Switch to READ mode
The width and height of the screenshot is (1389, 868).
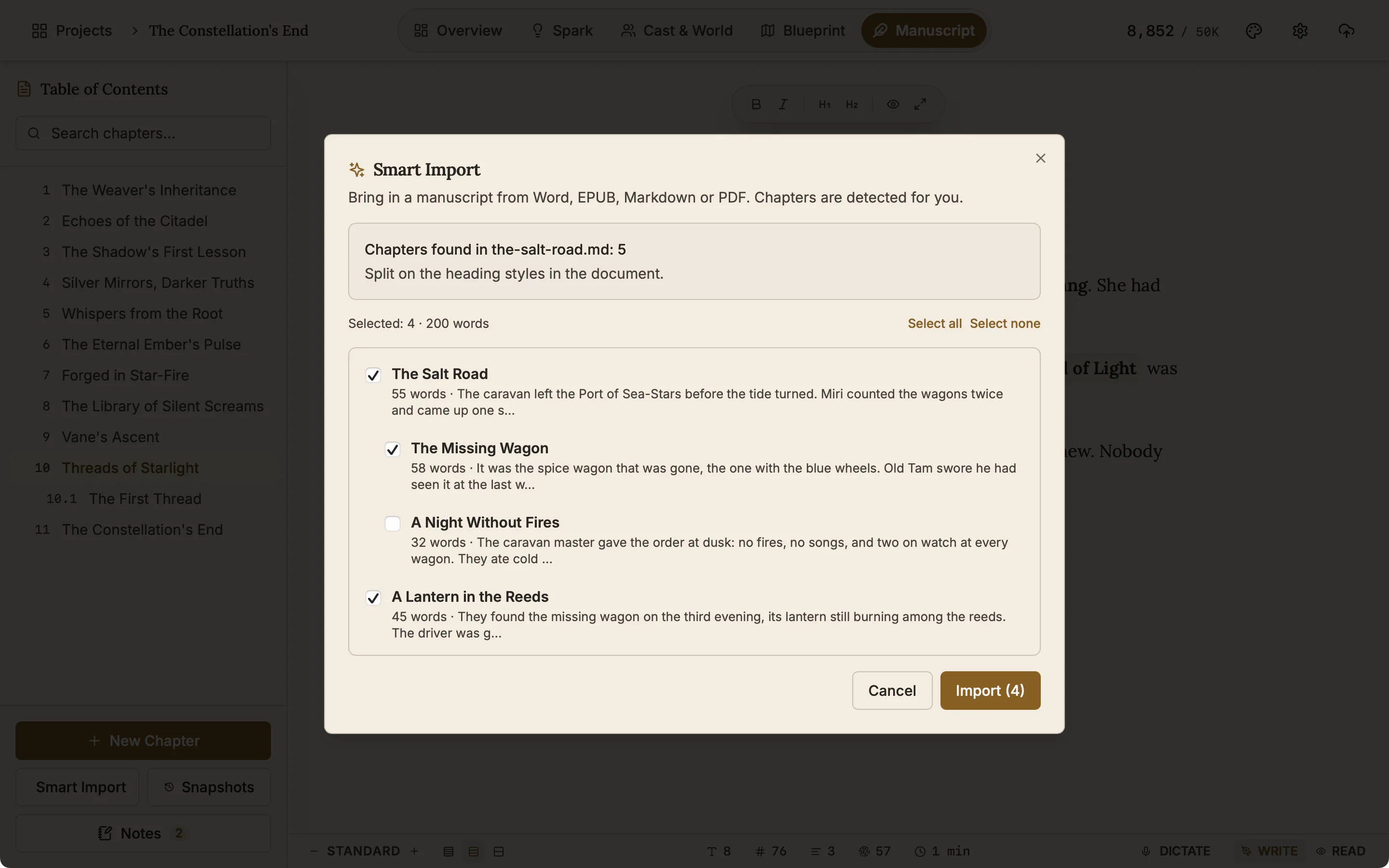(x=1341, y=851)
